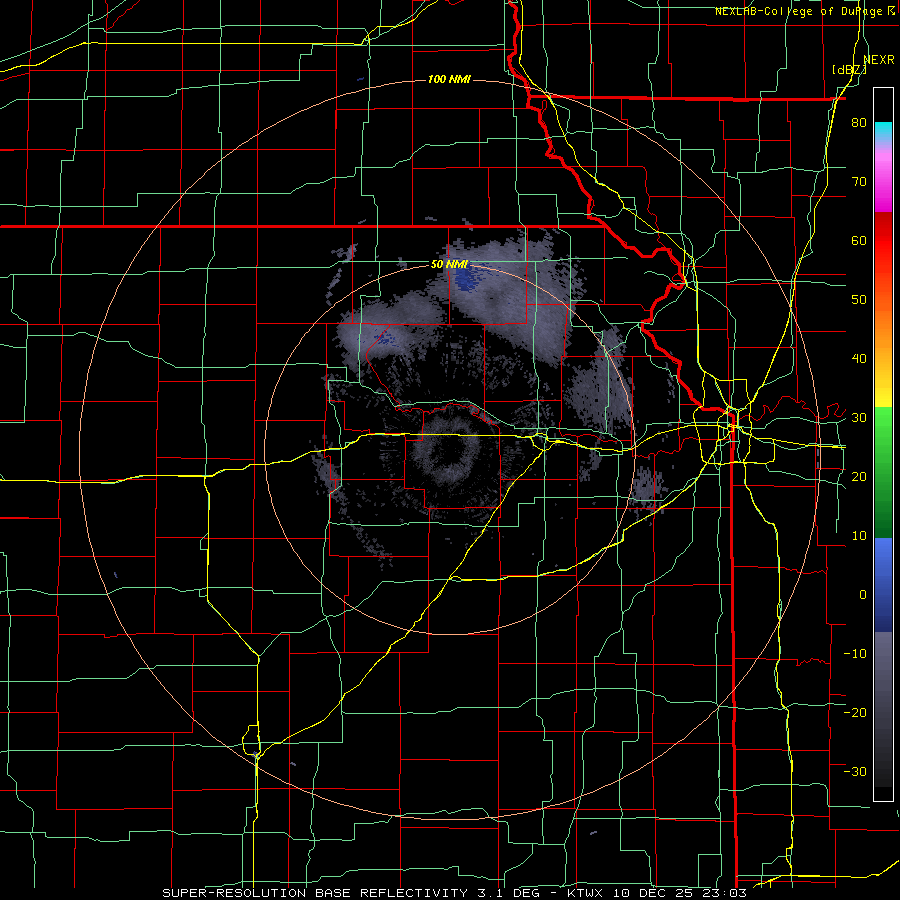Click the '50 NMI' range ring label
This screenshot has width=900, height=900.
449,265
